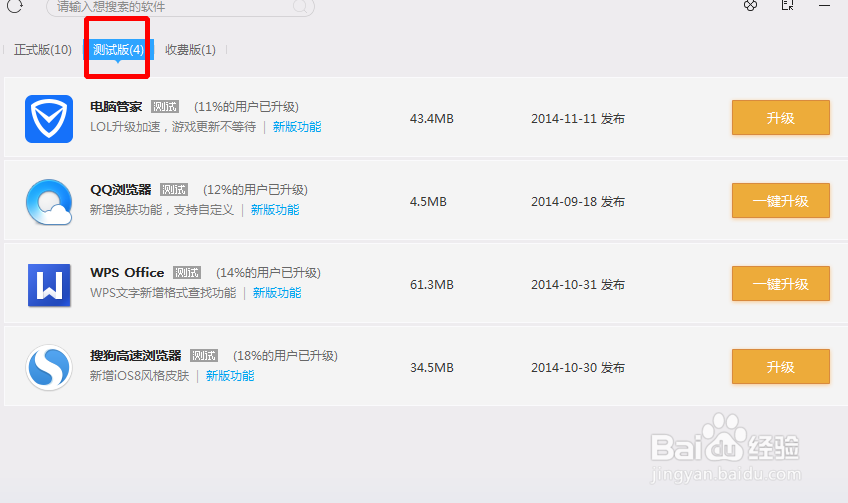Click the WPS文字新增格式查找功能 description
This screenshot has height=503, width=848.
163,293
